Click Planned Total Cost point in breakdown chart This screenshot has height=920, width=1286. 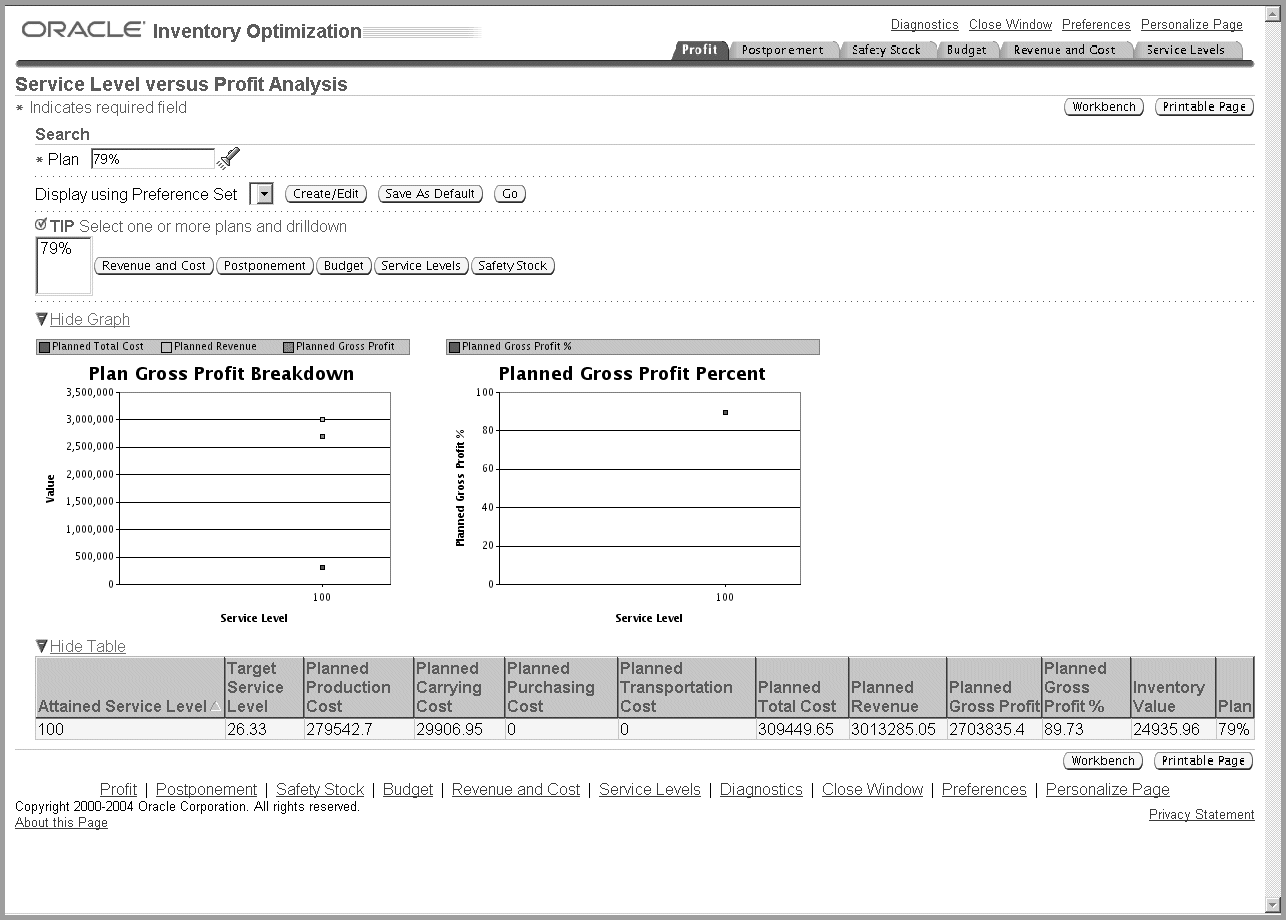[x=322, y=567]
